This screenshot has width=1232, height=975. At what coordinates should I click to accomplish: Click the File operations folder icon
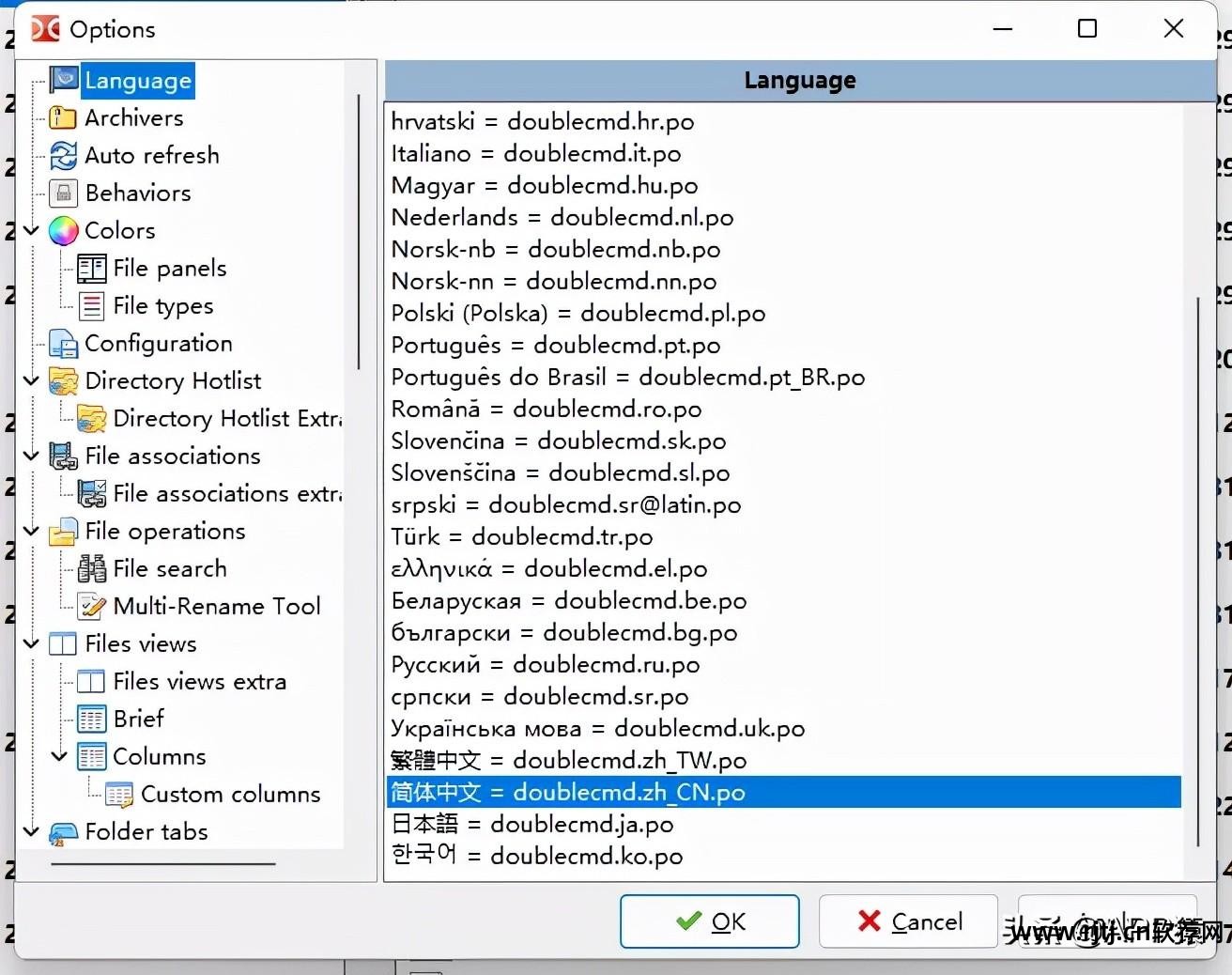click(63, 532)
